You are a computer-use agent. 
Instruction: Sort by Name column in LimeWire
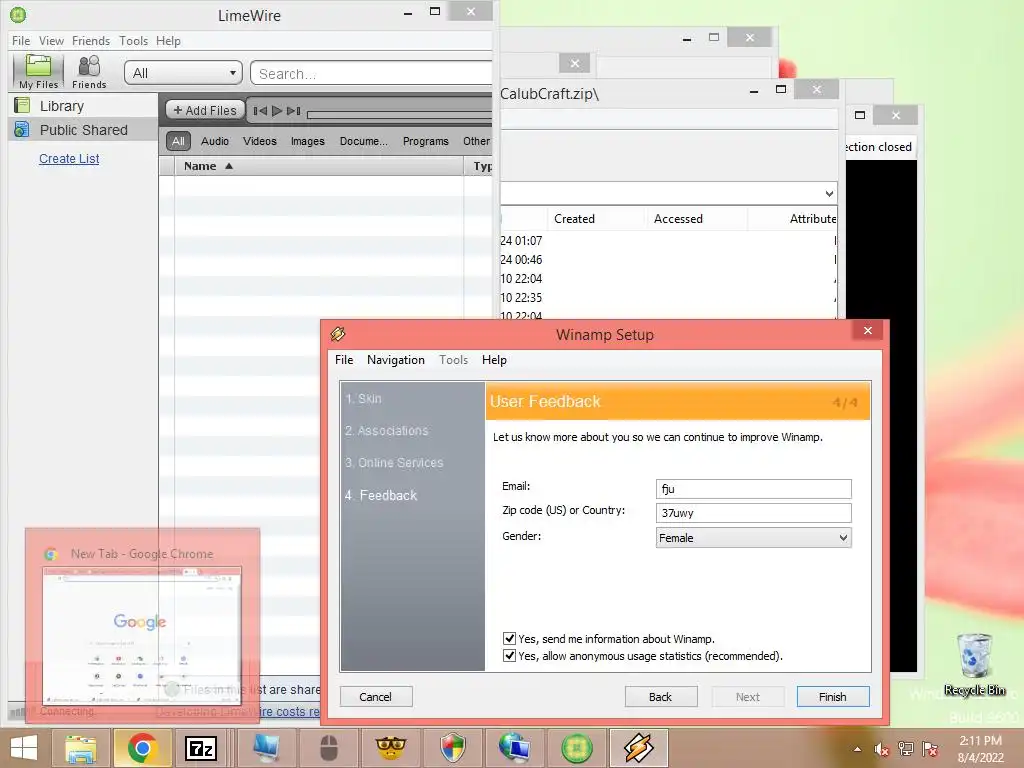[319, 166]
